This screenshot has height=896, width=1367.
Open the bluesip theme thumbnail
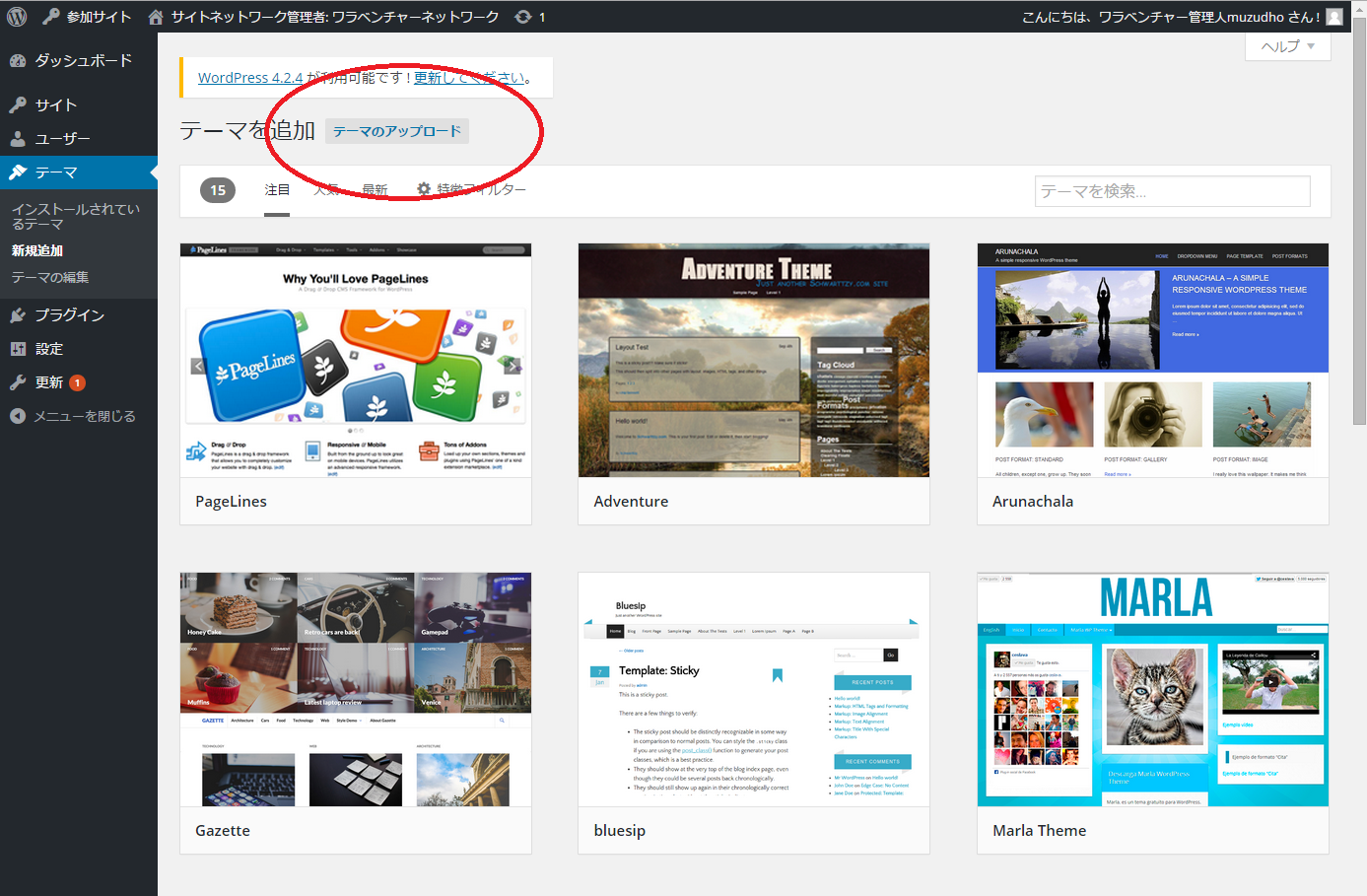754,690
